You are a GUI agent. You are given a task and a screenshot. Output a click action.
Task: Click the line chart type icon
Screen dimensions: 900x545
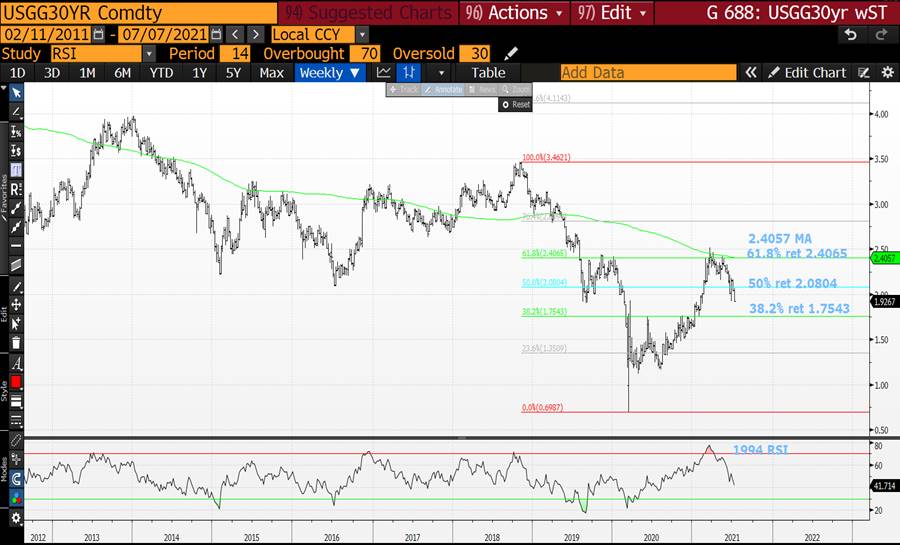(384, 73)
